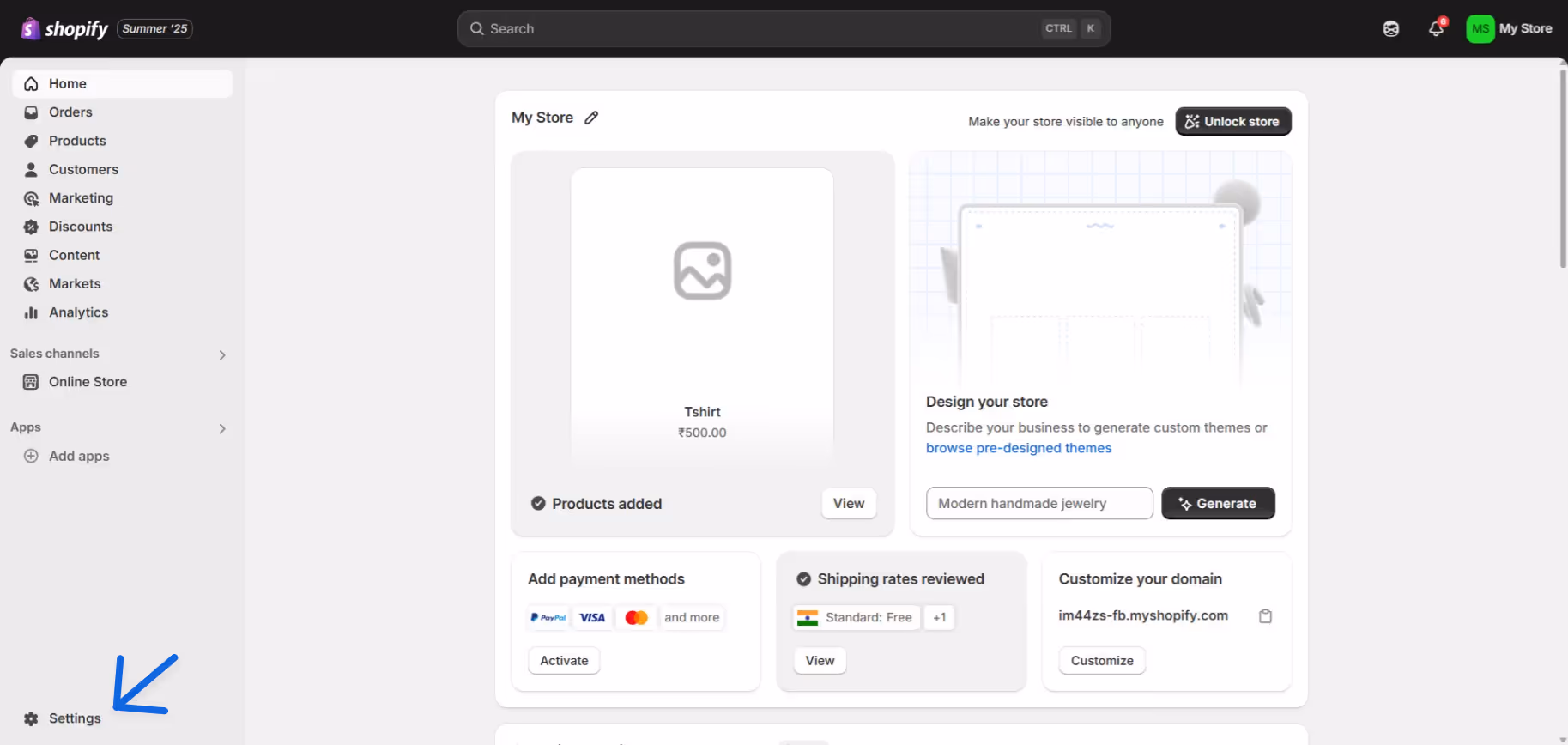Screen dimensions: 1568x745
Task: Open Content in the sidebar
Action: pos(123,256)
